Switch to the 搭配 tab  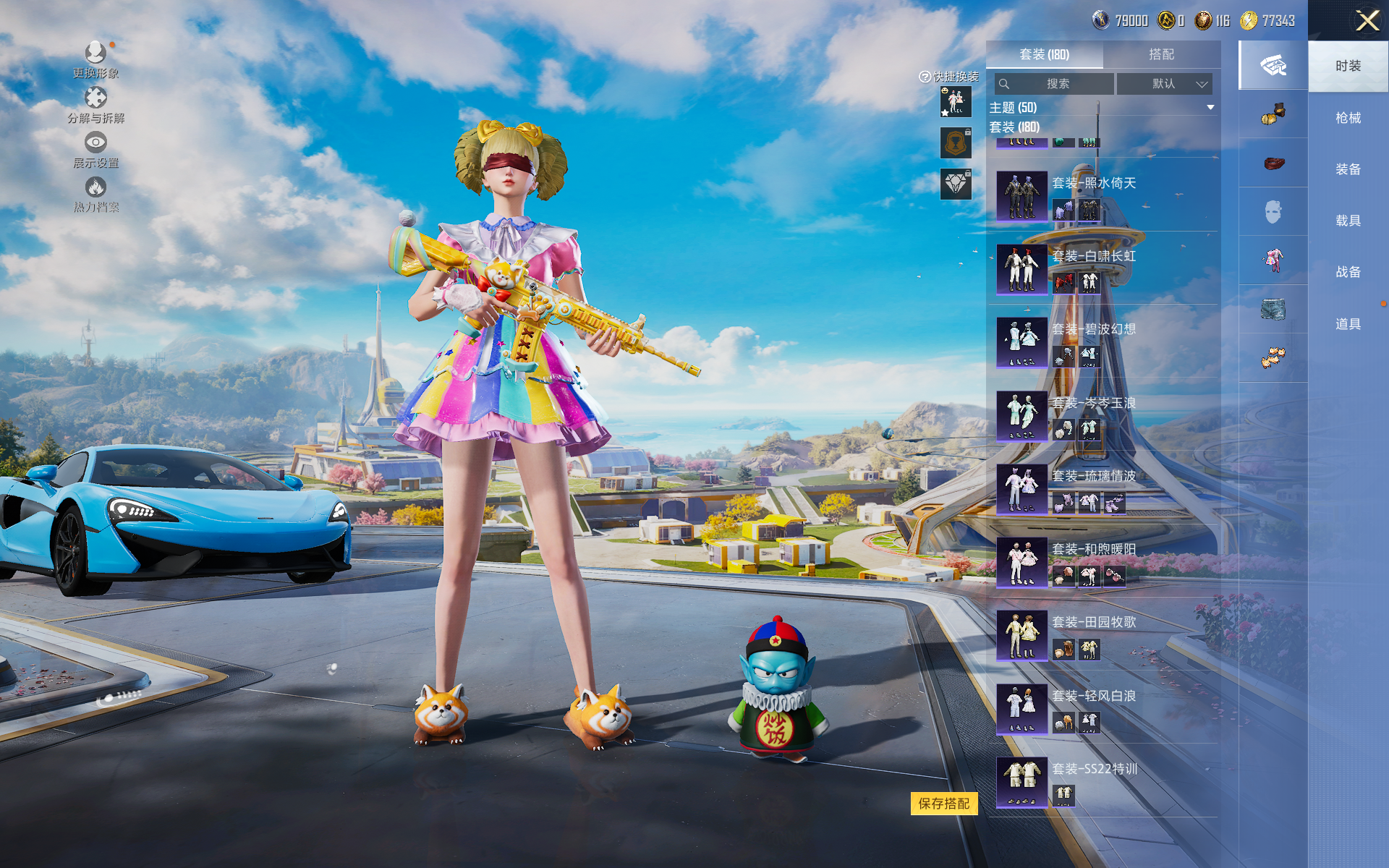click(x=1161, y=54)
